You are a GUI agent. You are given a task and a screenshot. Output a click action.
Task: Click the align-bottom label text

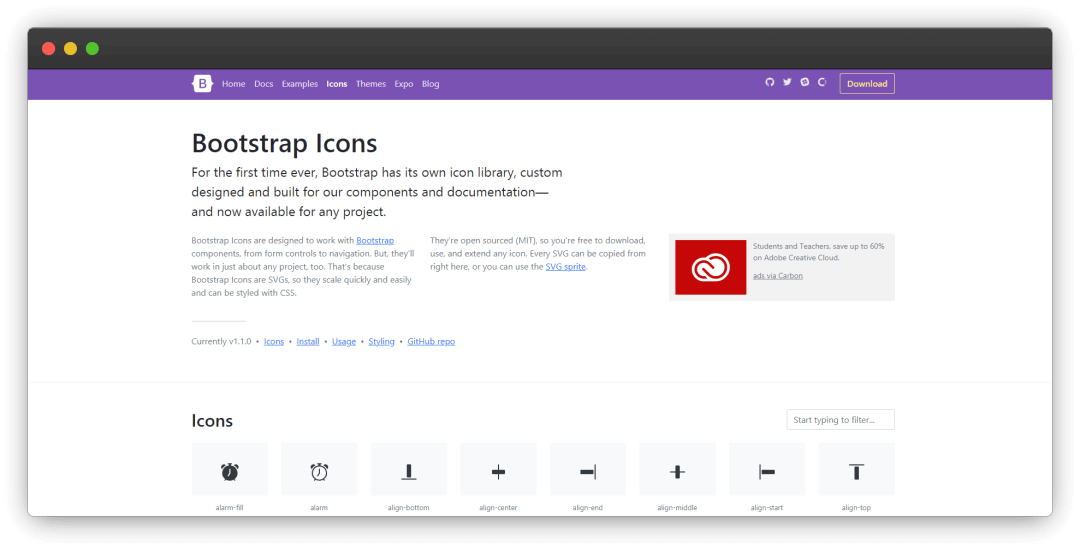coord(408,508)
